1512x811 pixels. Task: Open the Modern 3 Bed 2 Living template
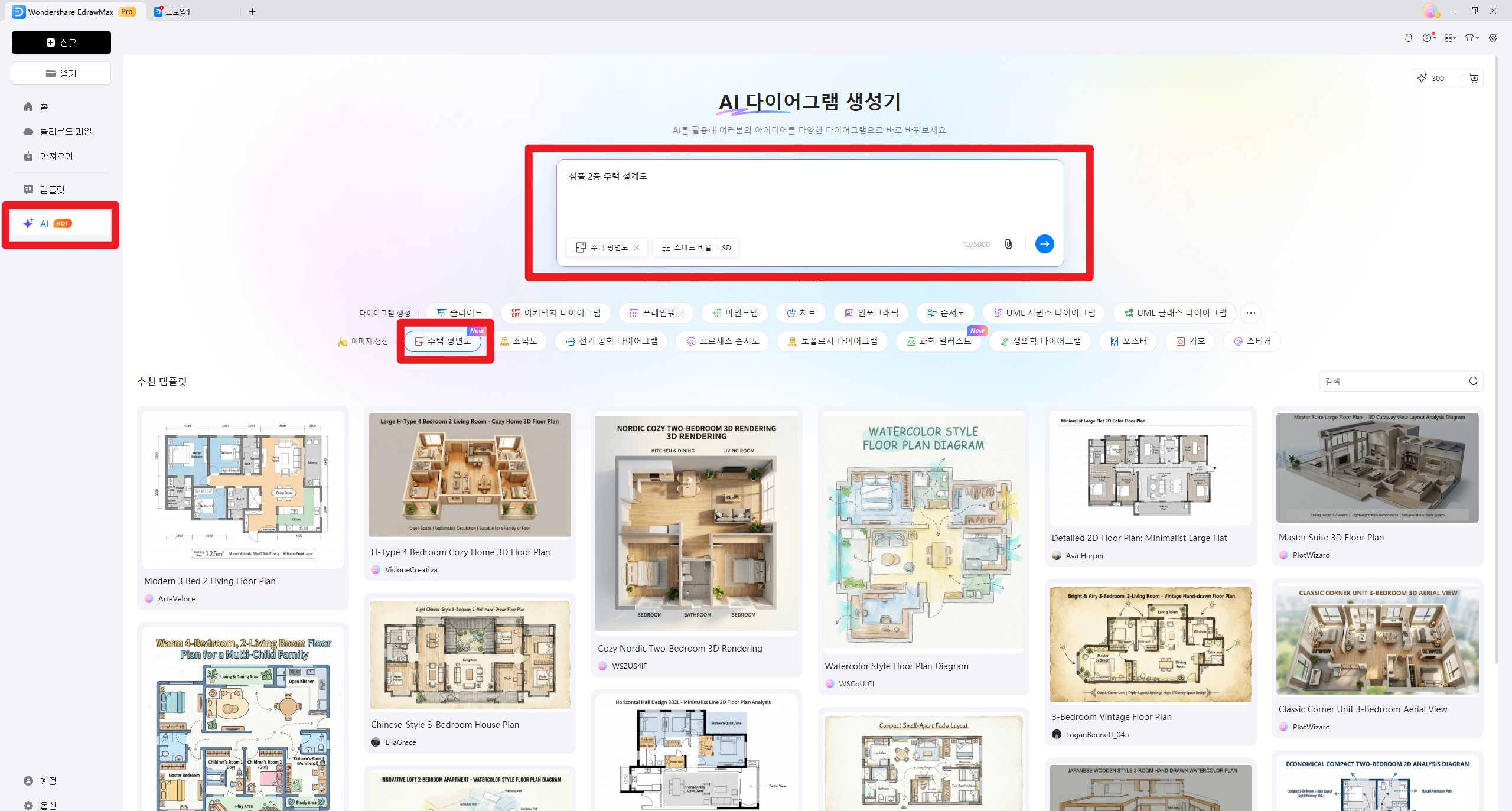click(242, 490)
